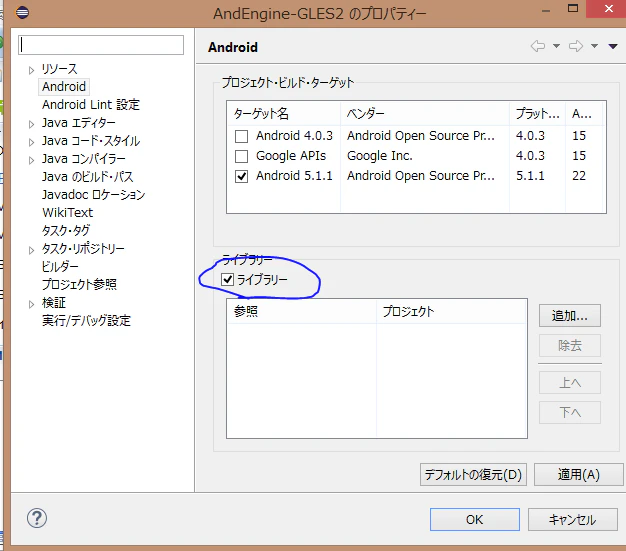This screenshot has width=626, height=551.
Task: Click the Eclipse icon in title bar
Action: 22,12
